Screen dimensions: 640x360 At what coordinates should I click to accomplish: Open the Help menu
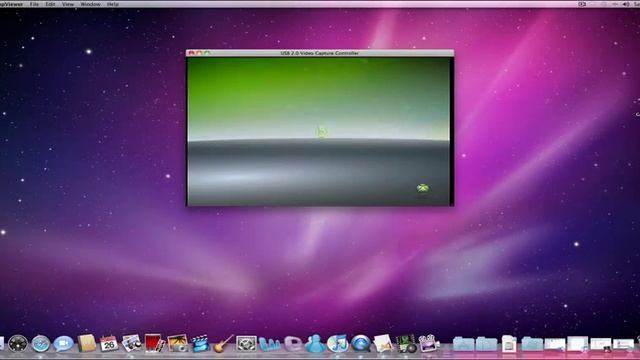point(113,4)
